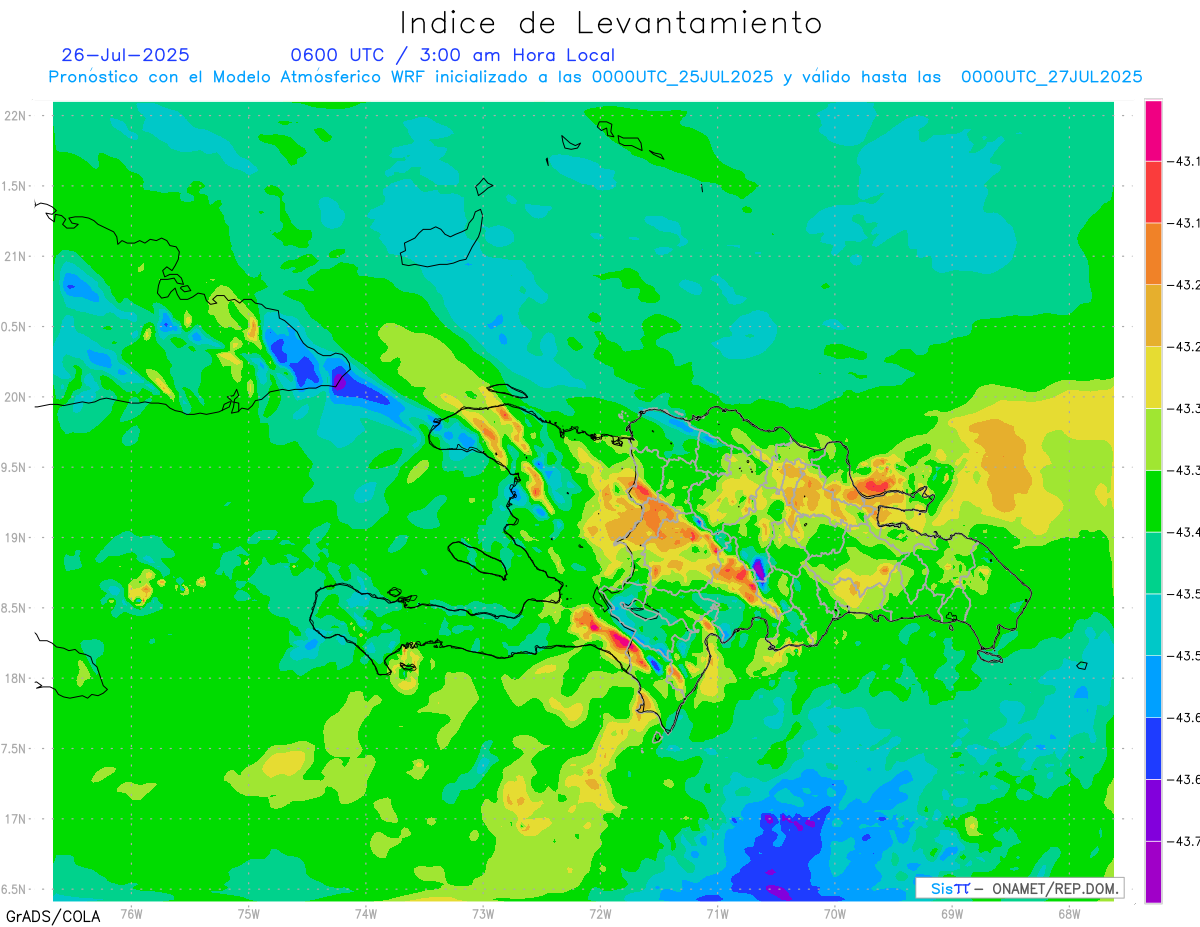The height and width of the screenshot is (927, 1200).
Task: Click the title Indice de Levantamiento
Action: tap(610, 22)
